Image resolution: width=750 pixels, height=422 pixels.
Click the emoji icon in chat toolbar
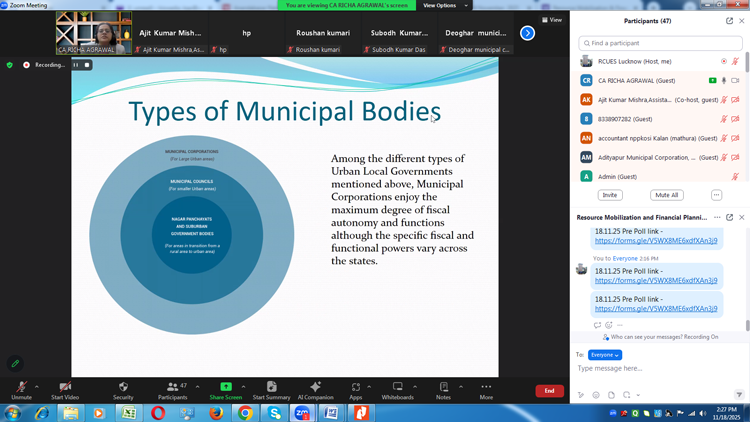pos(596,395)
